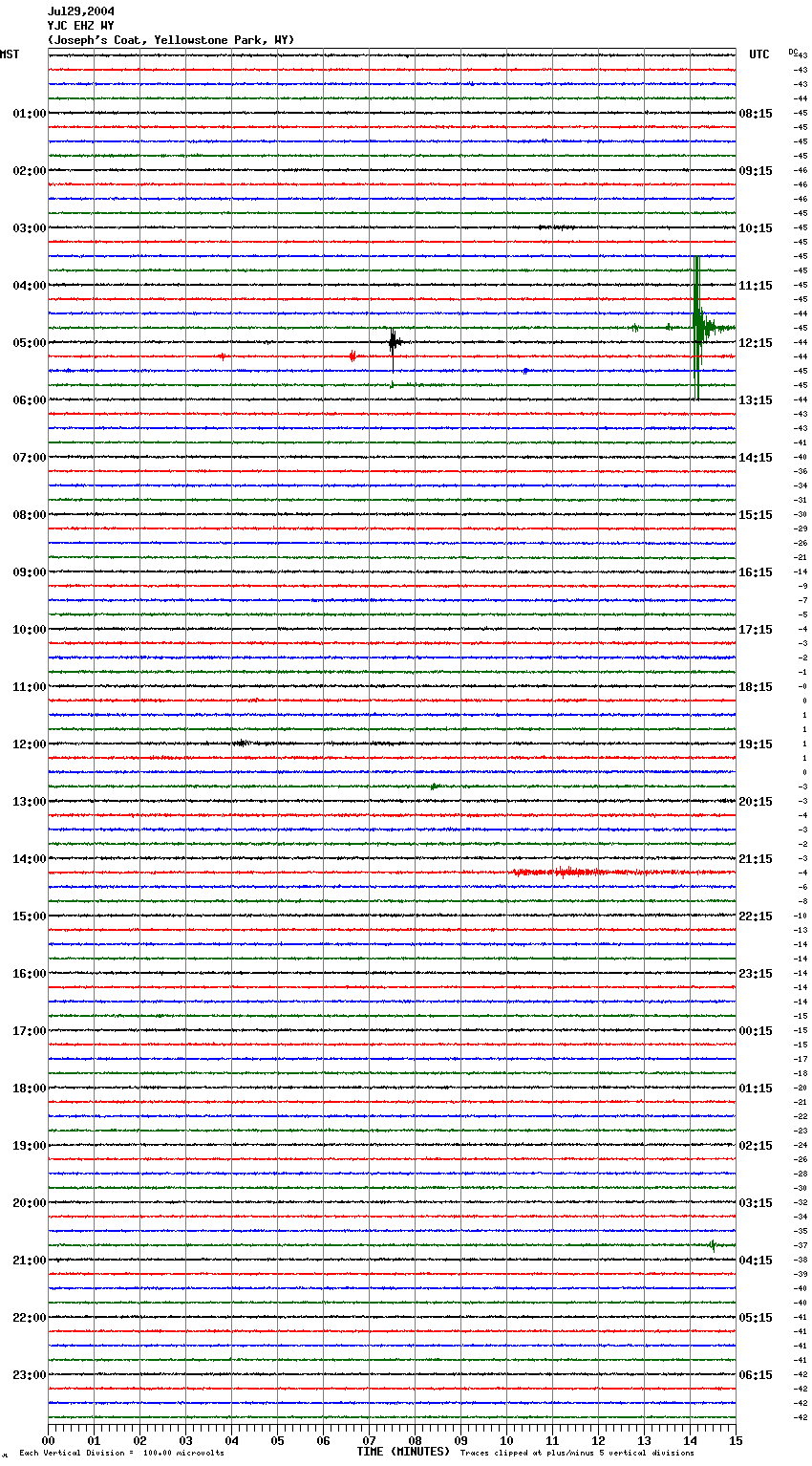Click the "00:15" UTC time label
The width and height of the screenshot is (812, 1466).
coord(756,1031)
